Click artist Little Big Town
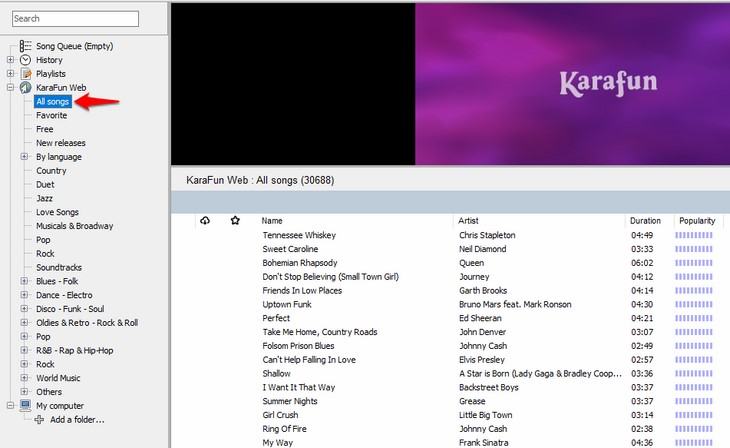 [486, 415]
